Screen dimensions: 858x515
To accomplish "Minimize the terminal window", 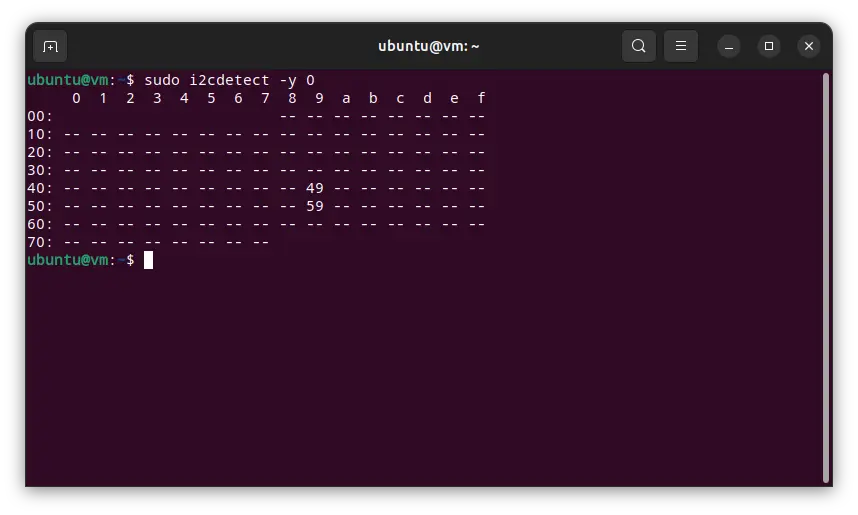I will point(728,46).
